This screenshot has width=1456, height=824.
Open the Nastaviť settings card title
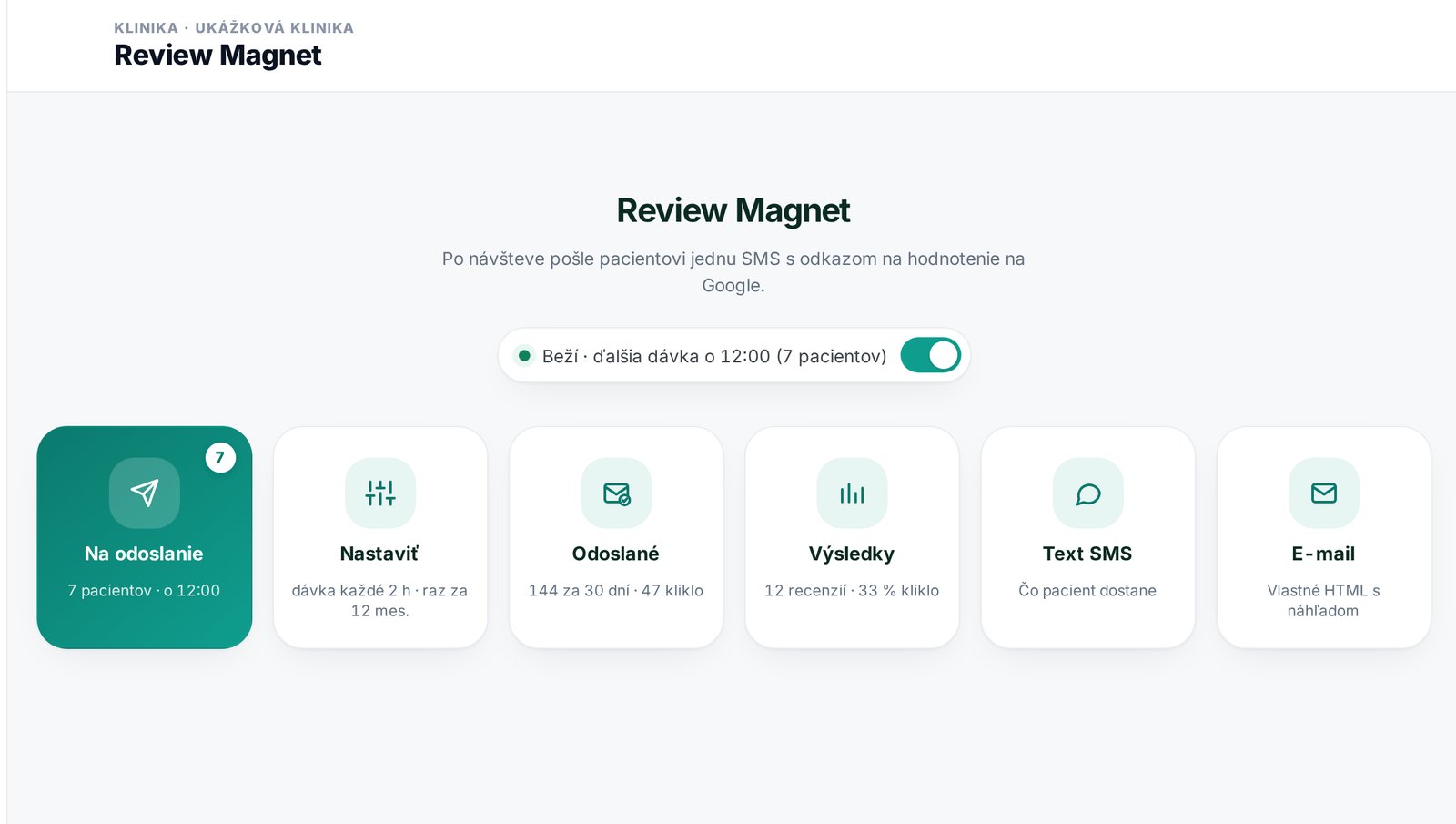click(379, 554)
